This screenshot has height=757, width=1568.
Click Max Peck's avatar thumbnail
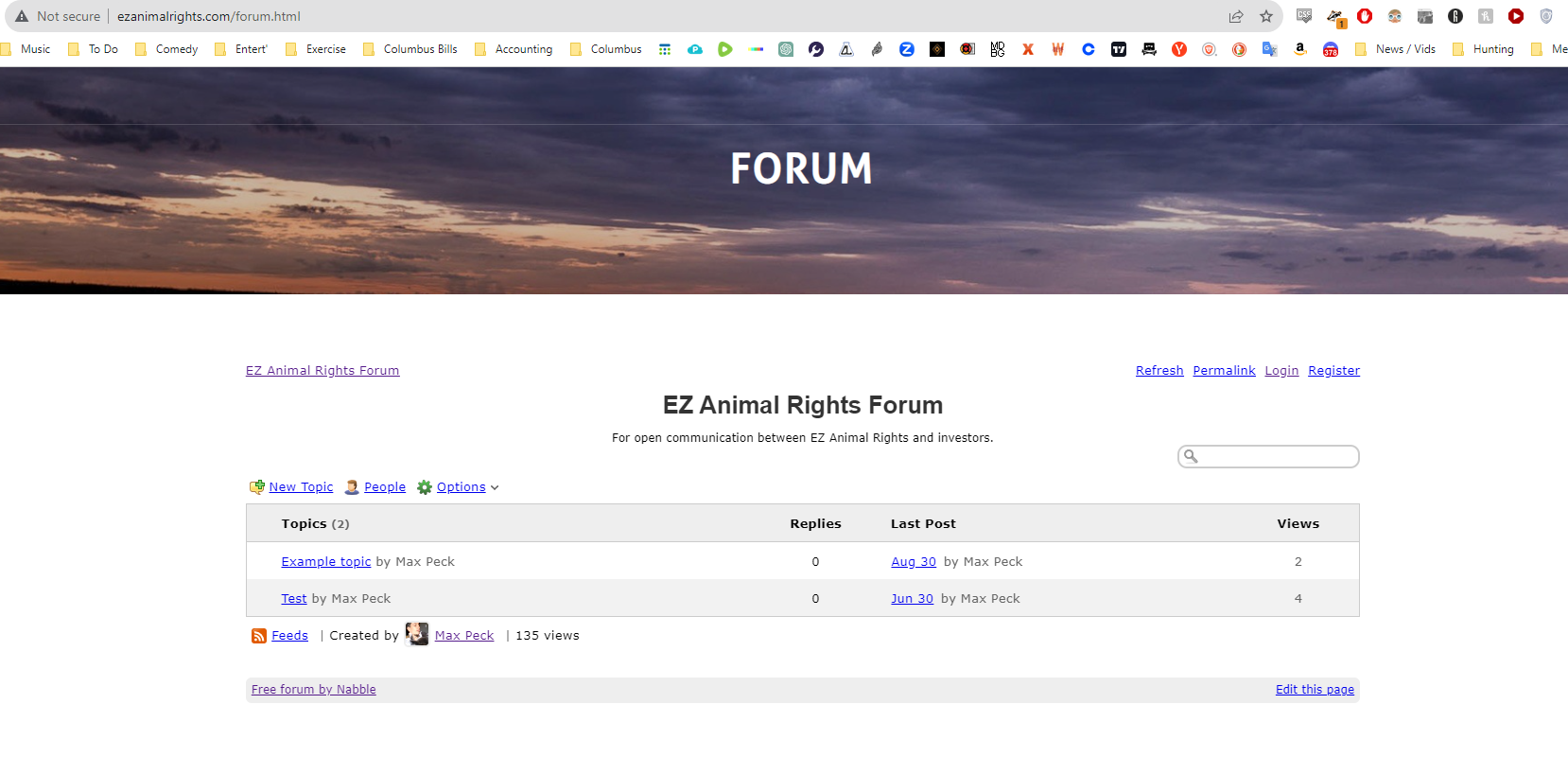(417, 635)
